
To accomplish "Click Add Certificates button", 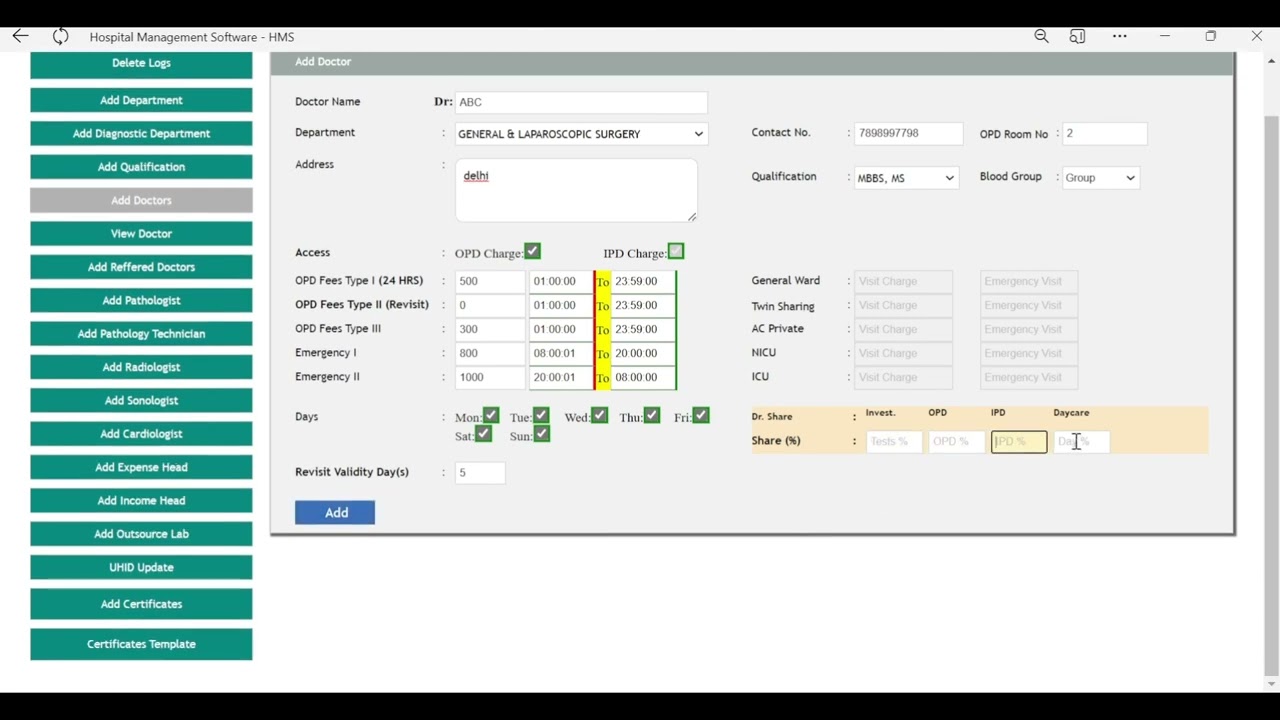I will [141, 604].
